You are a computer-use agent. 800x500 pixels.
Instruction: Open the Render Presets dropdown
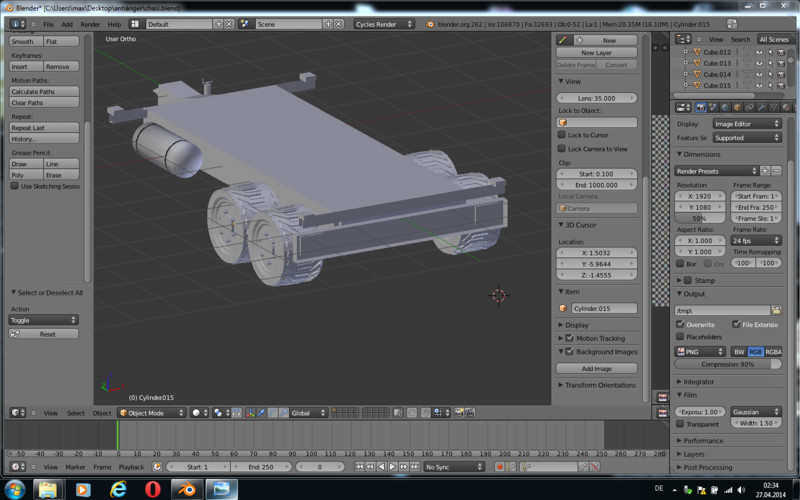(x=716, y=171)
